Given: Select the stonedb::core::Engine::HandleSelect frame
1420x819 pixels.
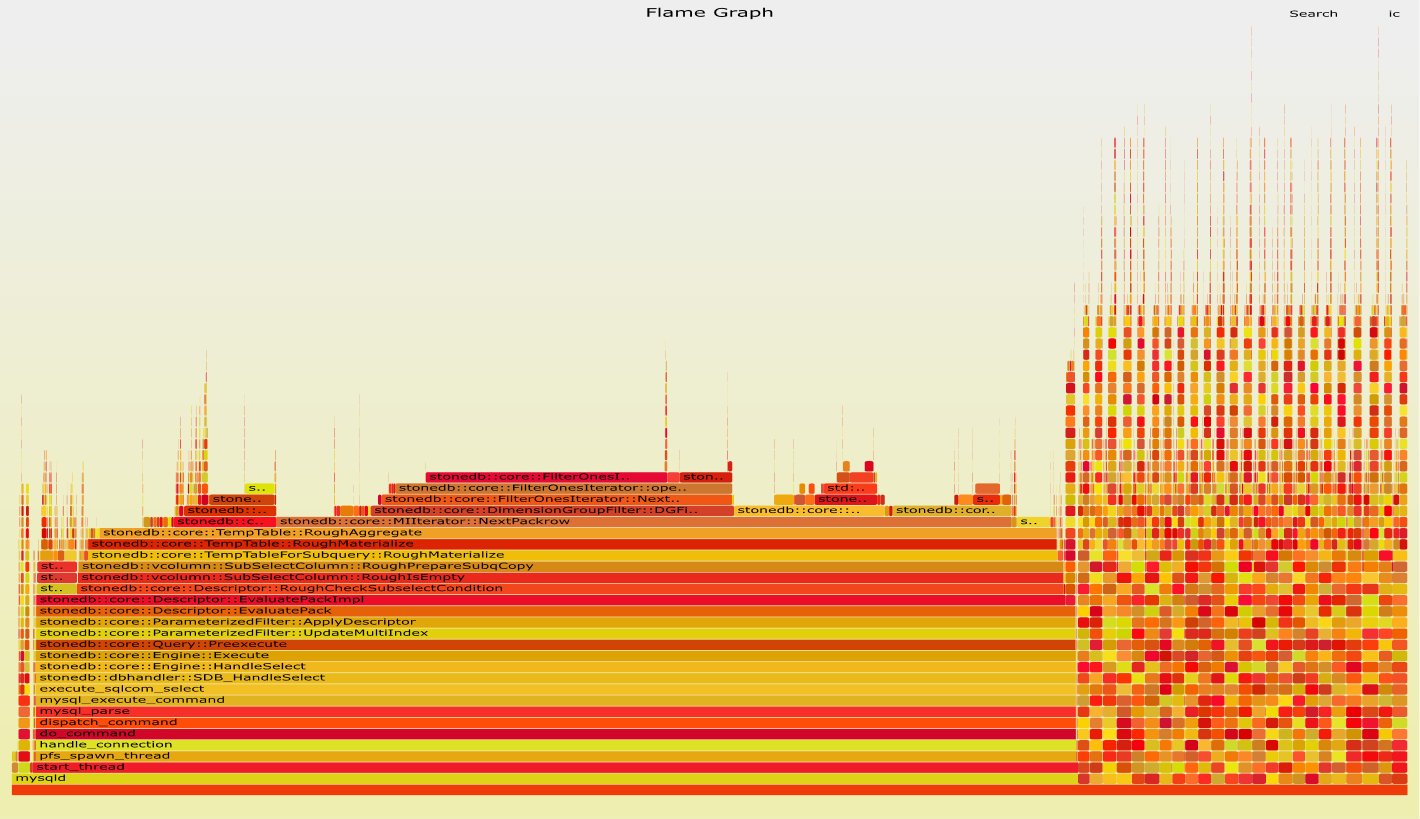Looking at the screenshot, I should (x=556, y=667).
